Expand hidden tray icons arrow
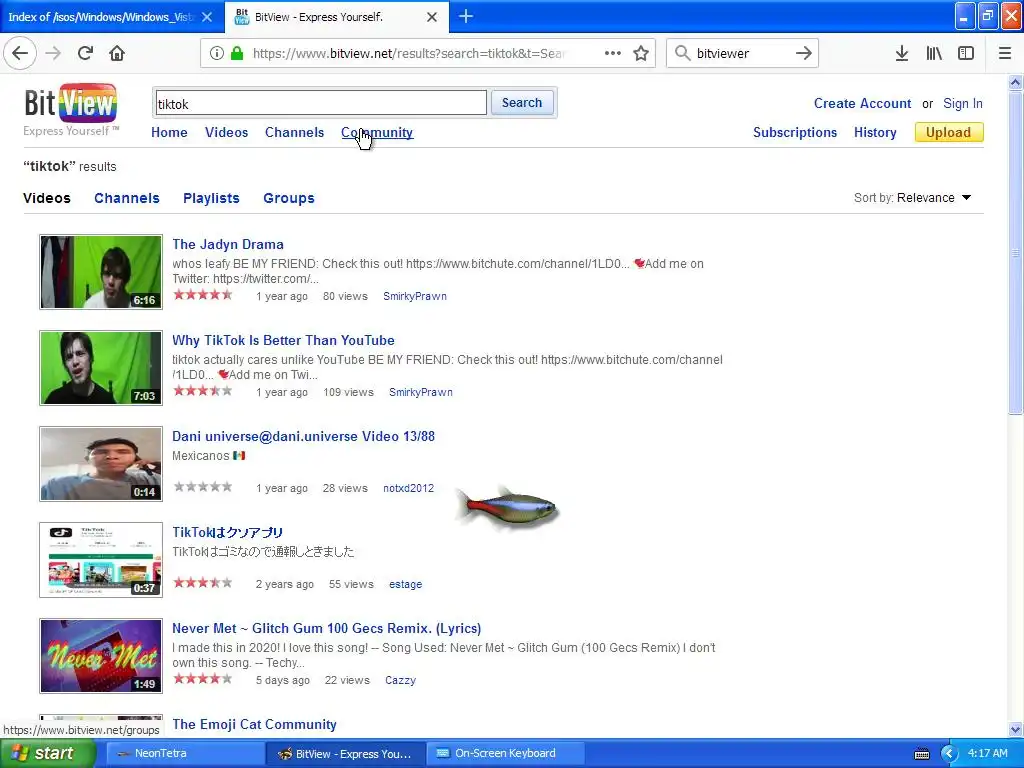This screenshot has width=1024, height=768. coord(949,754)
